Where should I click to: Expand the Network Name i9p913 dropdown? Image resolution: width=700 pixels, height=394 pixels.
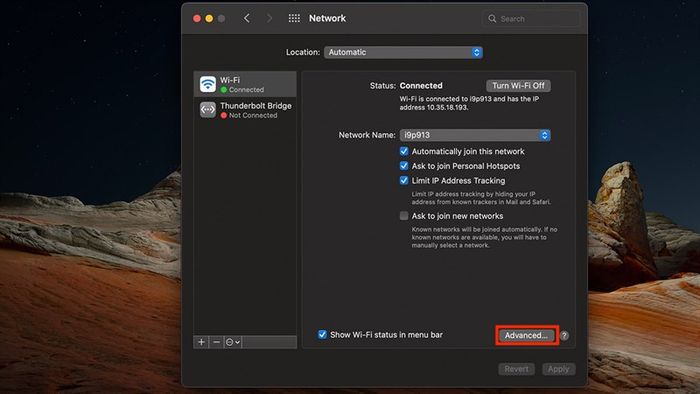[x=475, y=135]
